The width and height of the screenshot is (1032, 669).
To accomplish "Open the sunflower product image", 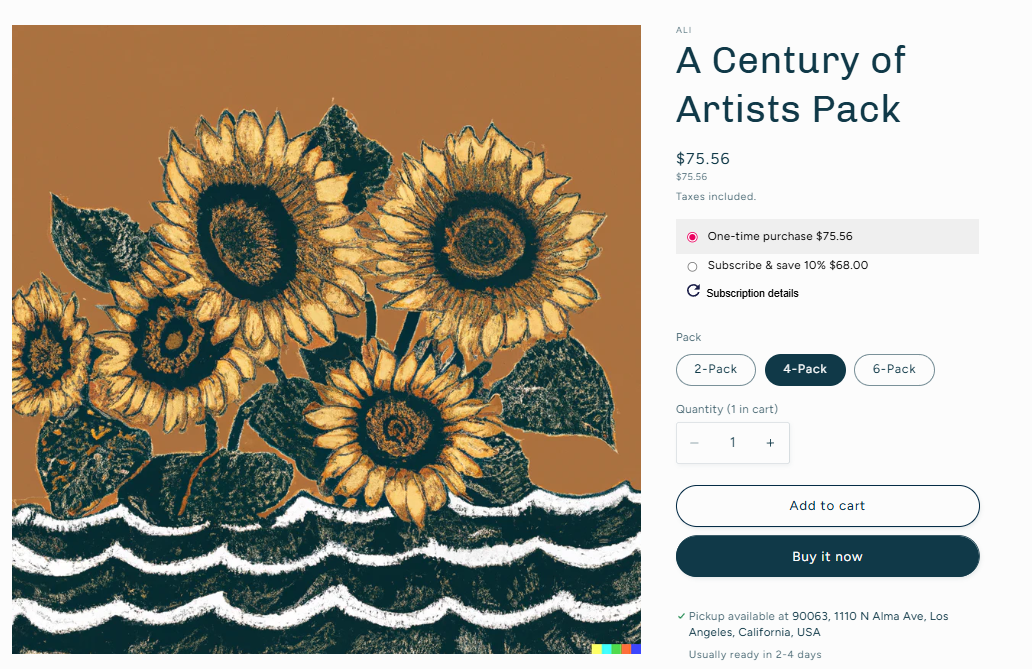I will tap(326, 339).
